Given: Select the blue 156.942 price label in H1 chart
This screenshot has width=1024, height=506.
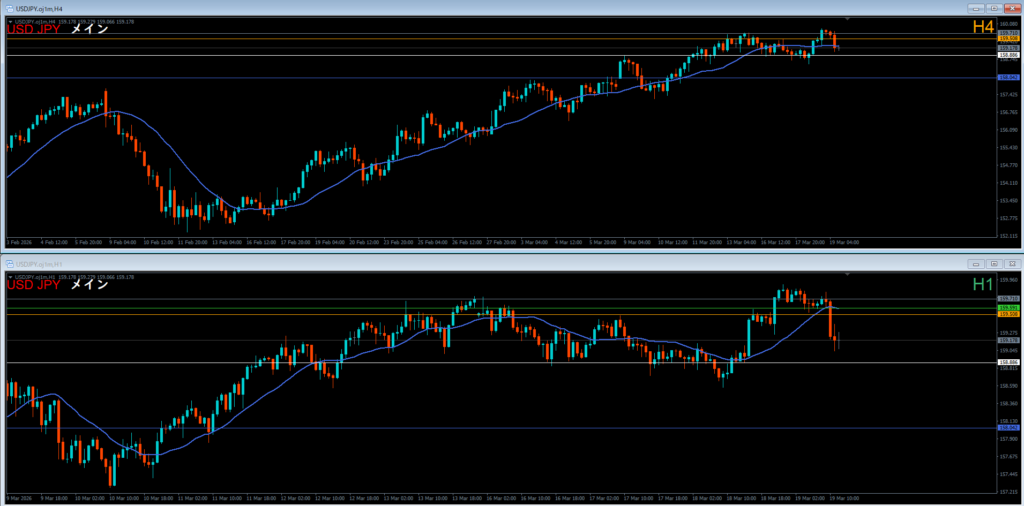Looking at the screenshot, I should click(x=1007, y=428).
